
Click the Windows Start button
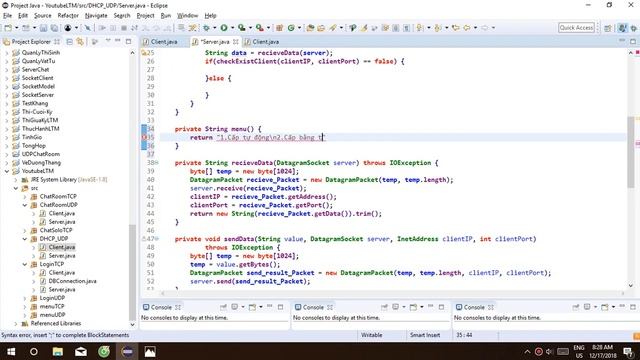pos(11,351)
